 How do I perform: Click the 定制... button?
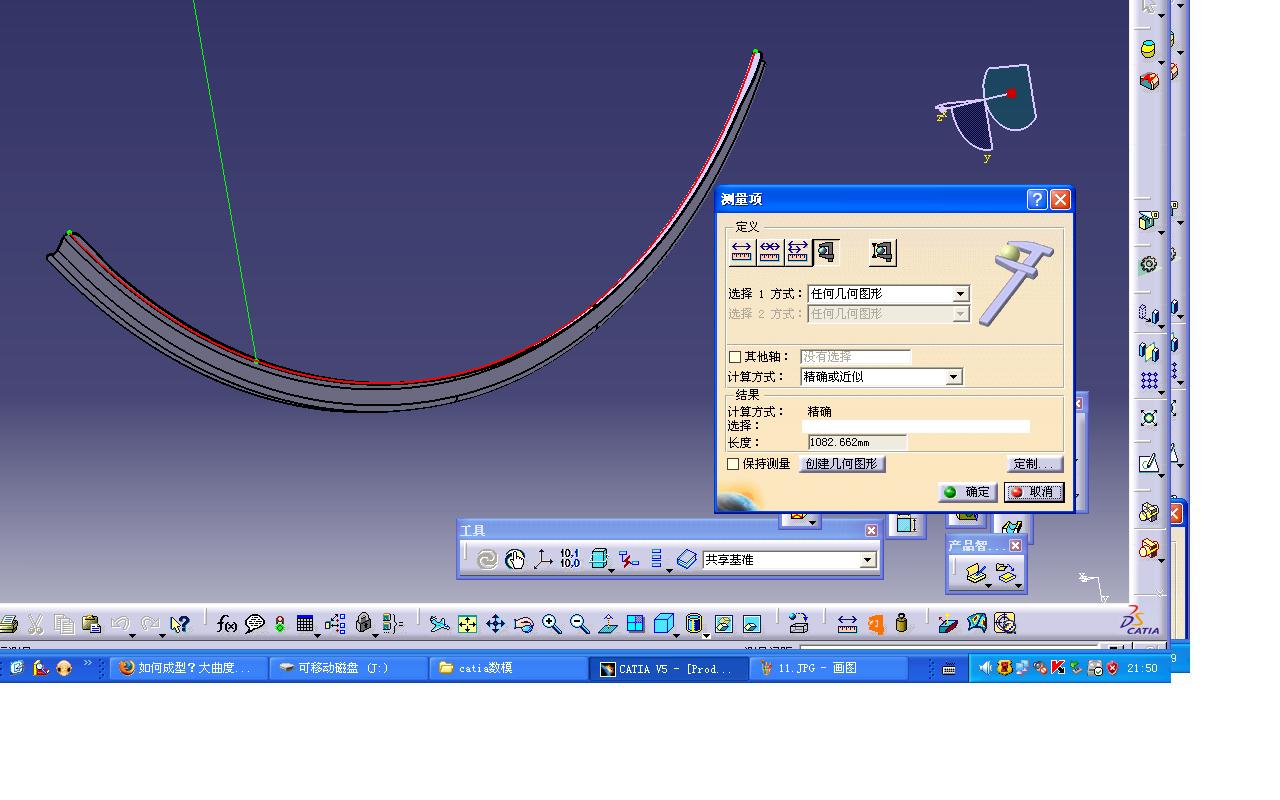coord(1034,464)
